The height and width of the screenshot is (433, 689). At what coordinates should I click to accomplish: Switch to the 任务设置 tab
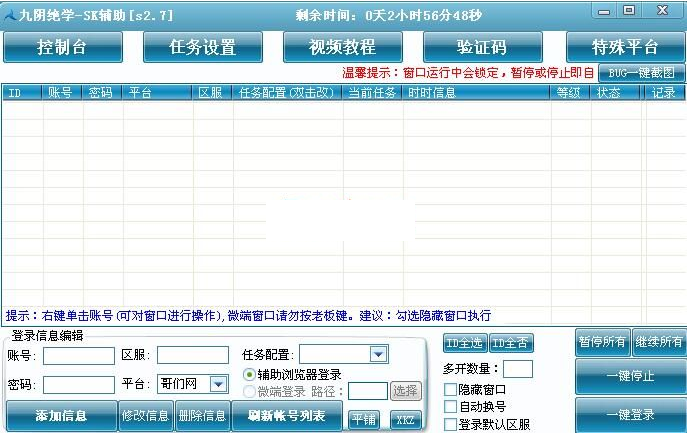(203, 47)
